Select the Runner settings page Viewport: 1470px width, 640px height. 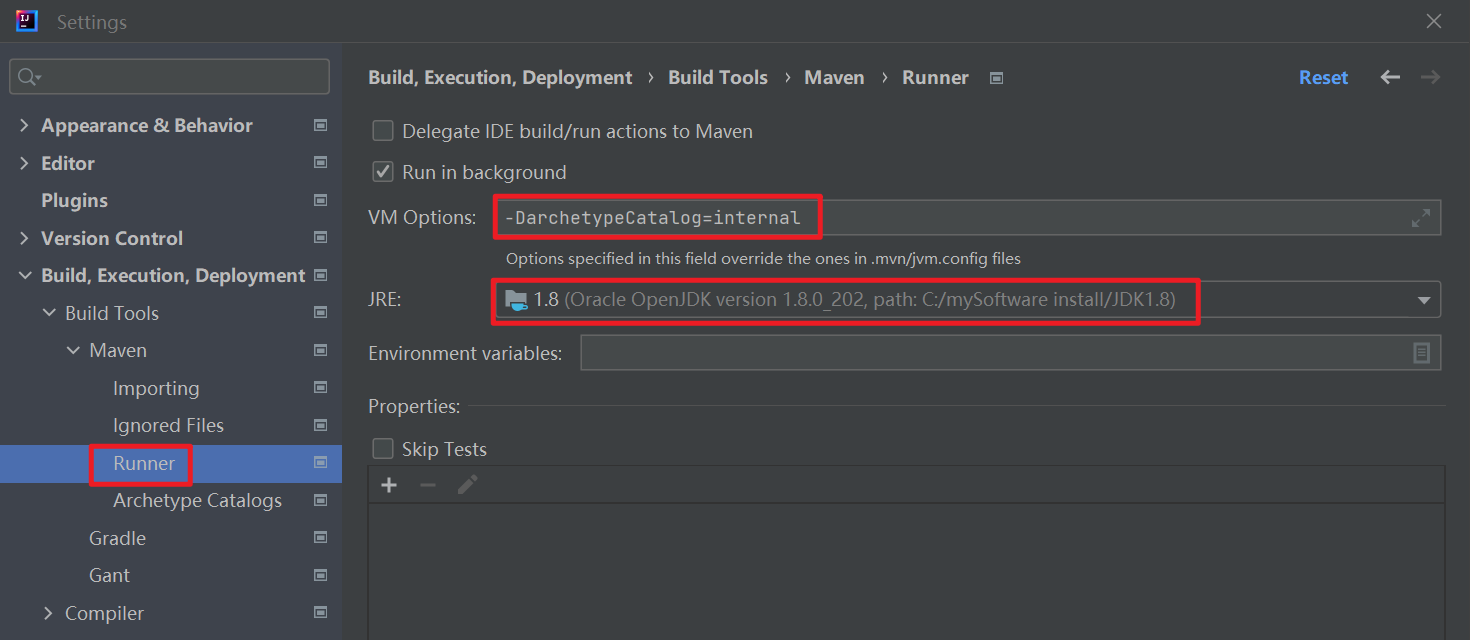[x=144, y=463]
